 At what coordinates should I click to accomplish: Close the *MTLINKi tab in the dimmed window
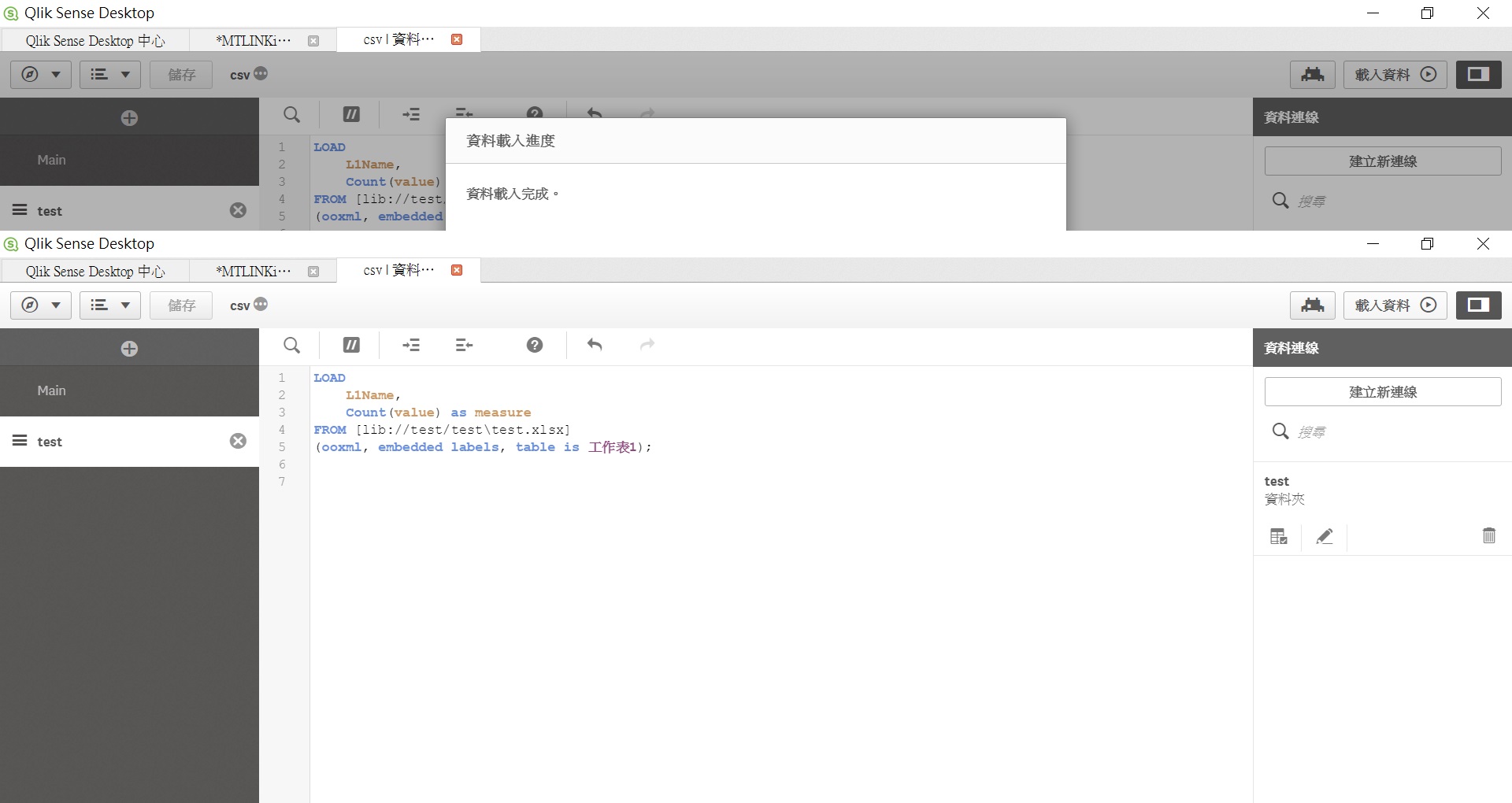pyautogui.click(x=313, y=41)
